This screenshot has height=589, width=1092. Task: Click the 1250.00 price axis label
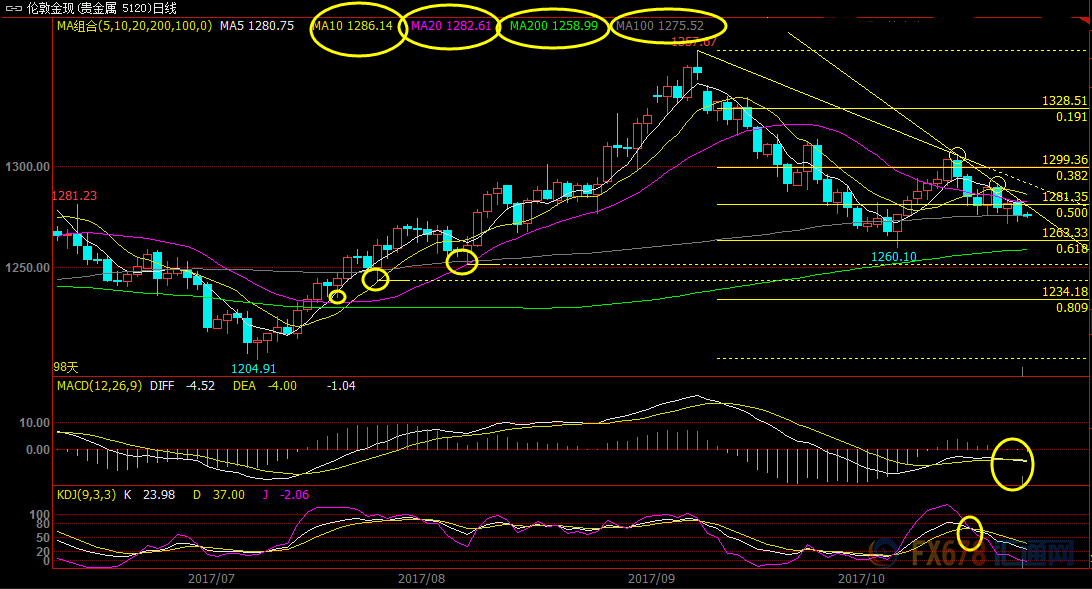pyautogui.click(x=27, y=268)
